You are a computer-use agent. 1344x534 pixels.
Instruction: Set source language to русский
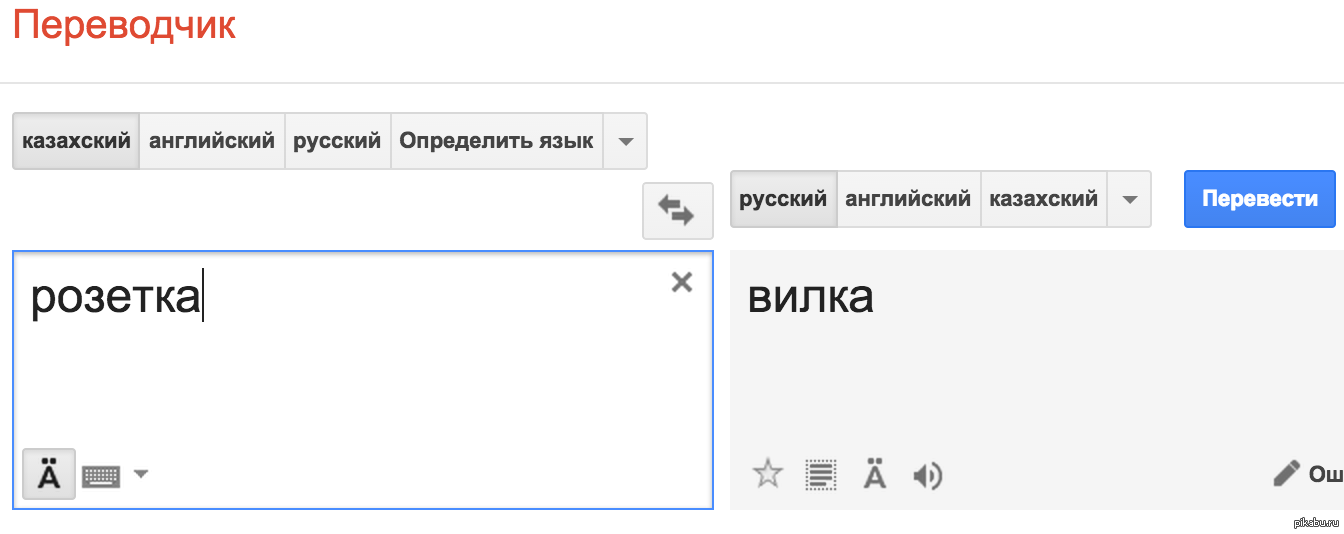click(337, 141)
